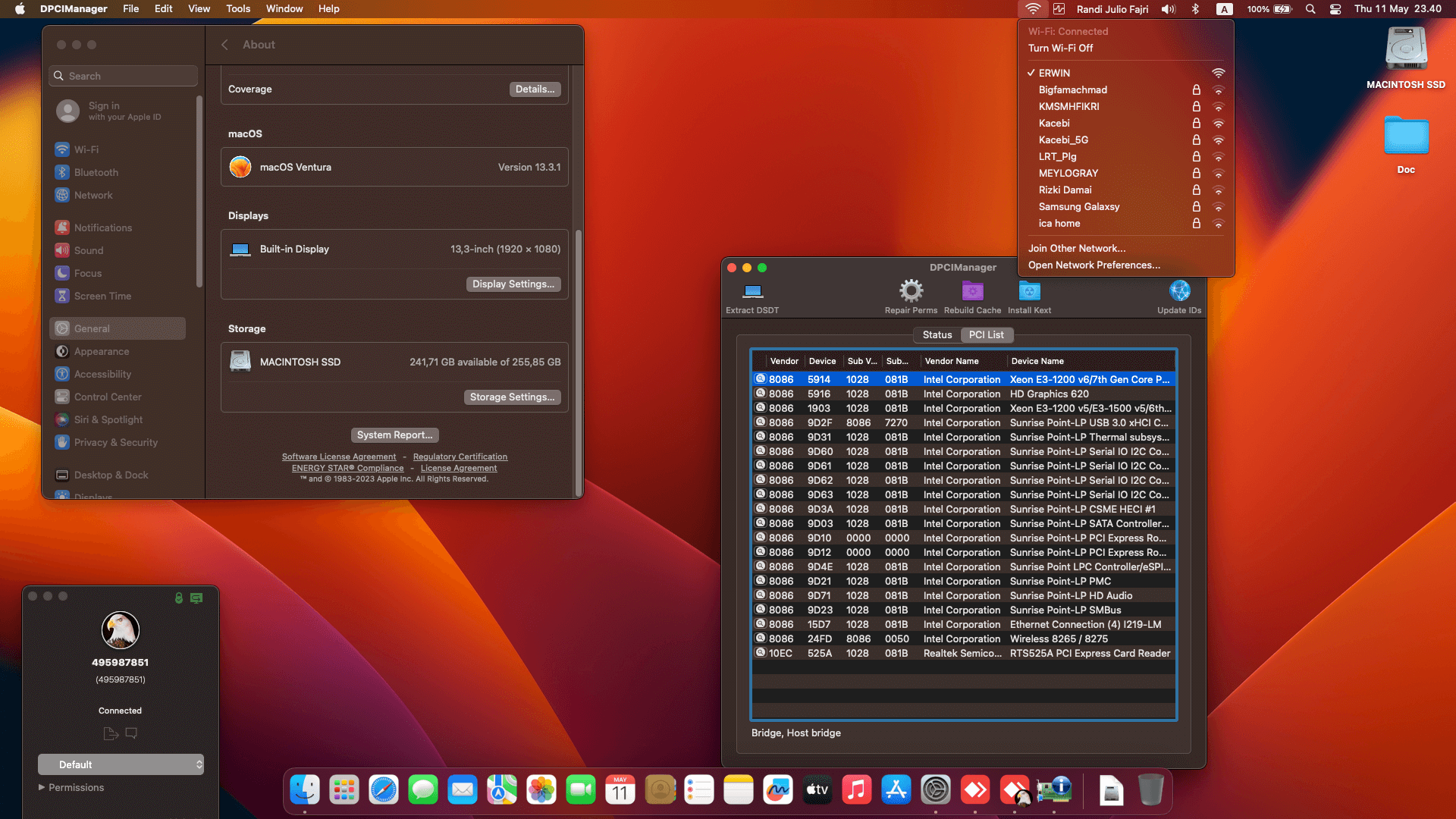Click the Rebuild Cache icon
Screen dimensions: 1456x819
(972, 291)
